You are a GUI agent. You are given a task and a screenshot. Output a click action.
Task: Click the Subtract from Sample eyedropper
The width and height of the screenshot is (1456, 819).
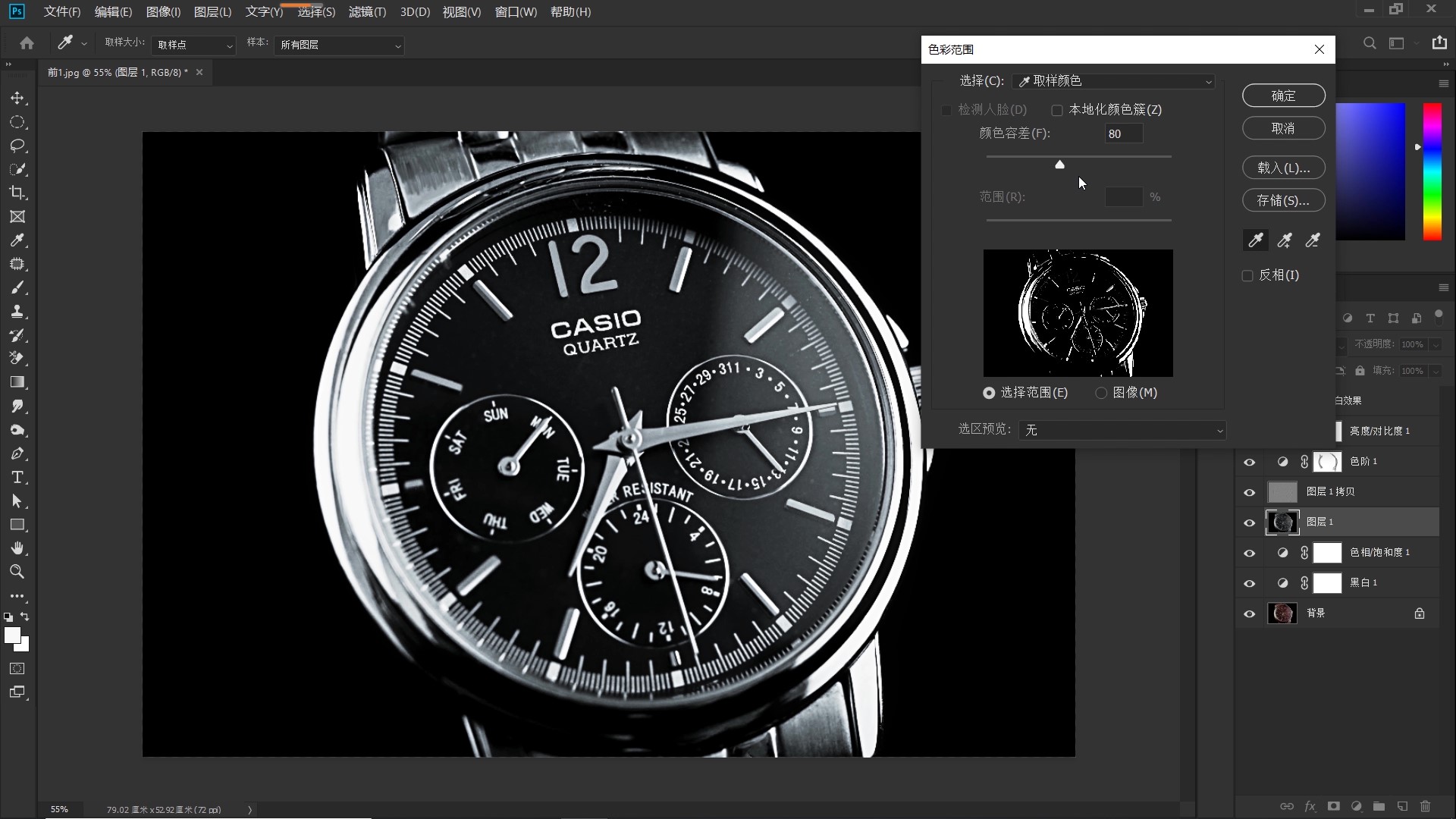[1313, 241]
